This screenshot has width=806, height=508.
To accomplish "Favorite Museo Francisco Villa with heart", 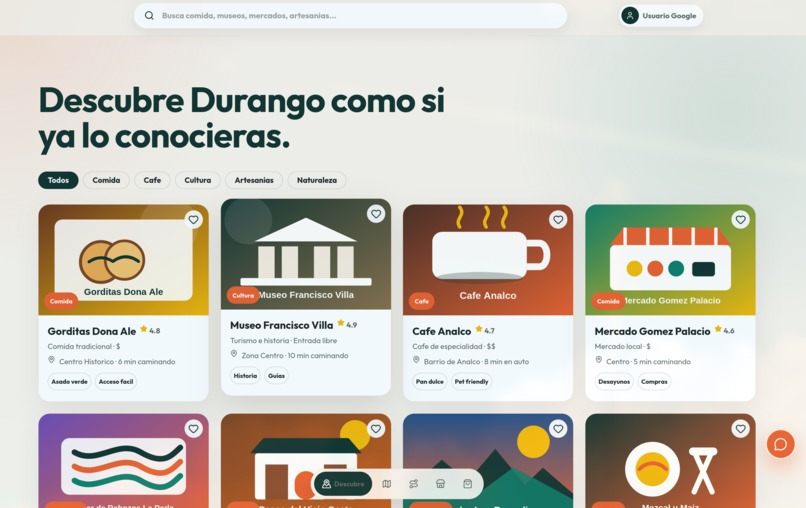I will pos(376,213).
